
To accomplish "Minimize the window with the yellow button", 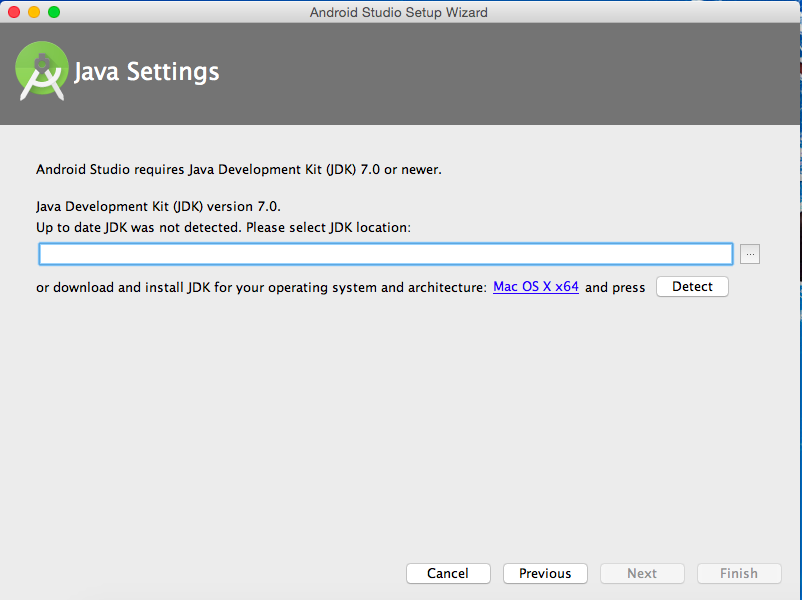I will [34, 12].
